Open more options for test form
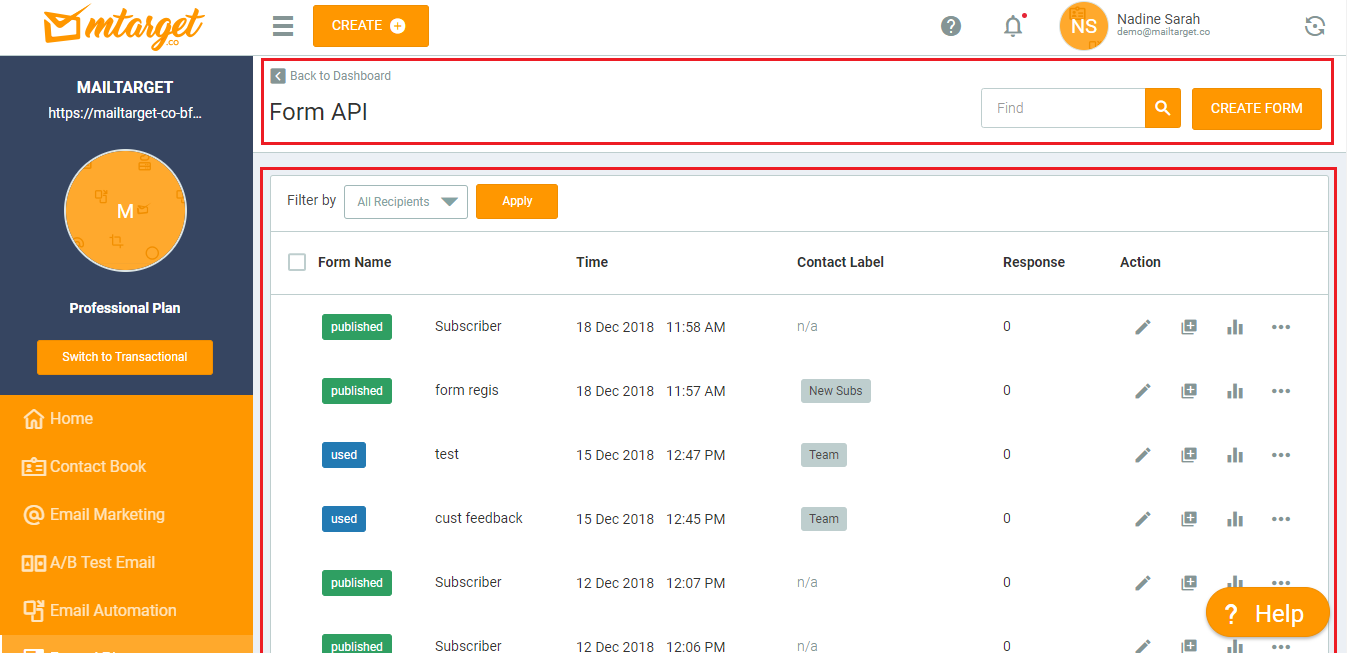1347x653 pixels. [1281, 455]
